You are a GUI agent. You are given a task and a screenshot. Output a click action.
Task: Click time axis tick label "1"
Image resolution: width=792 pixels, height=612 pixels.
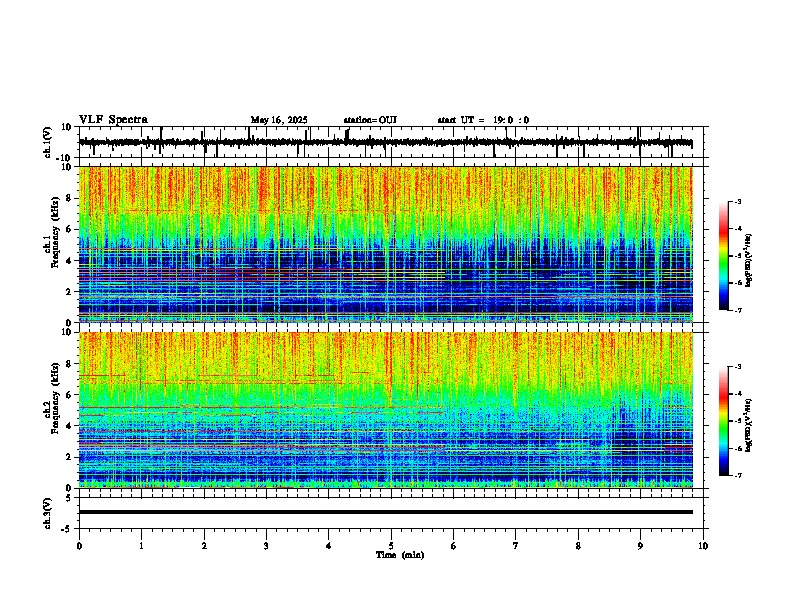tap(141, 546)
